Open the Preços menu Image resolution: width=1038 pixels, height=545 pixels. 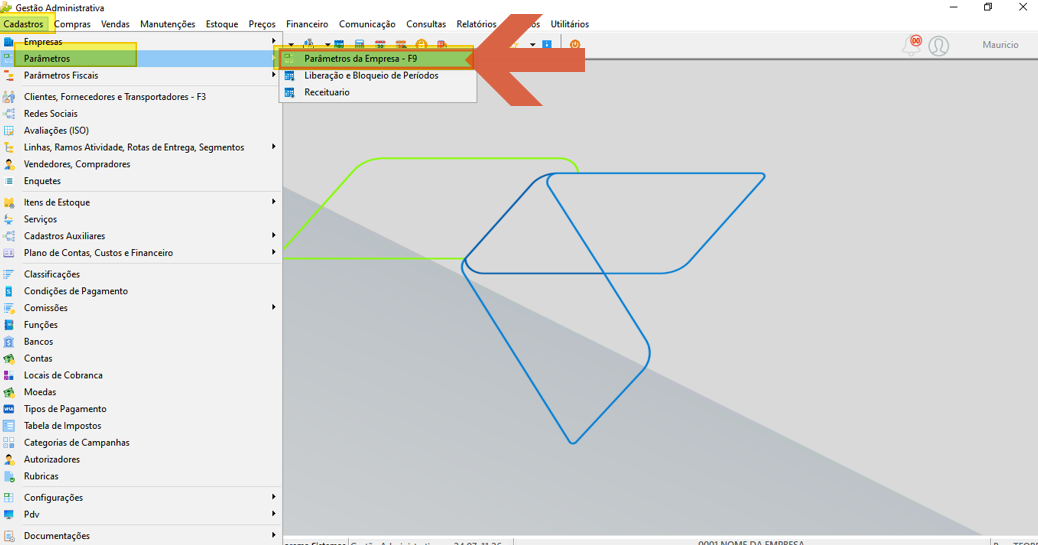coord(262,24)
